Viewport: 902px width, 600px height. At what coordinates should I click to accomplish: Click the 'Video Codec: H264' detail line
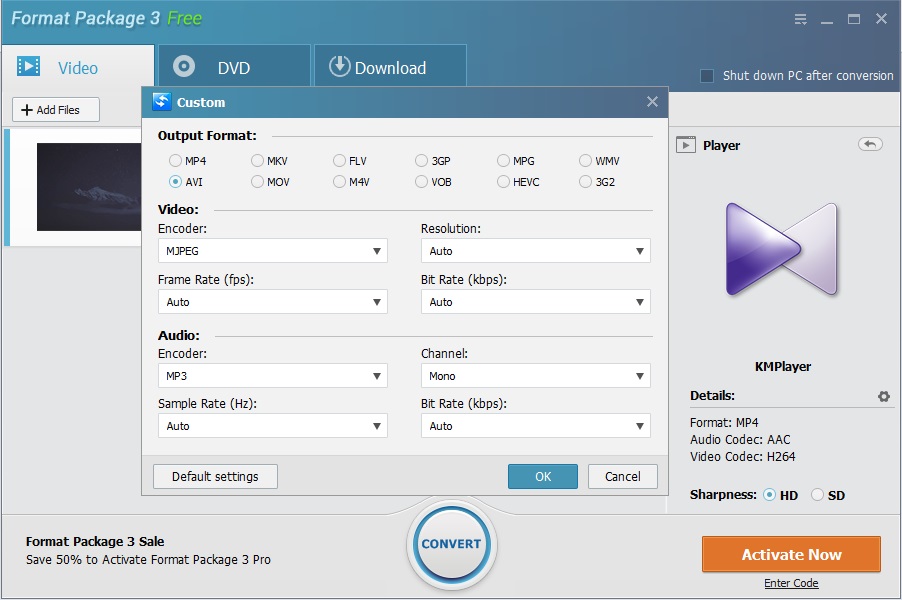[x=742, y=457]
